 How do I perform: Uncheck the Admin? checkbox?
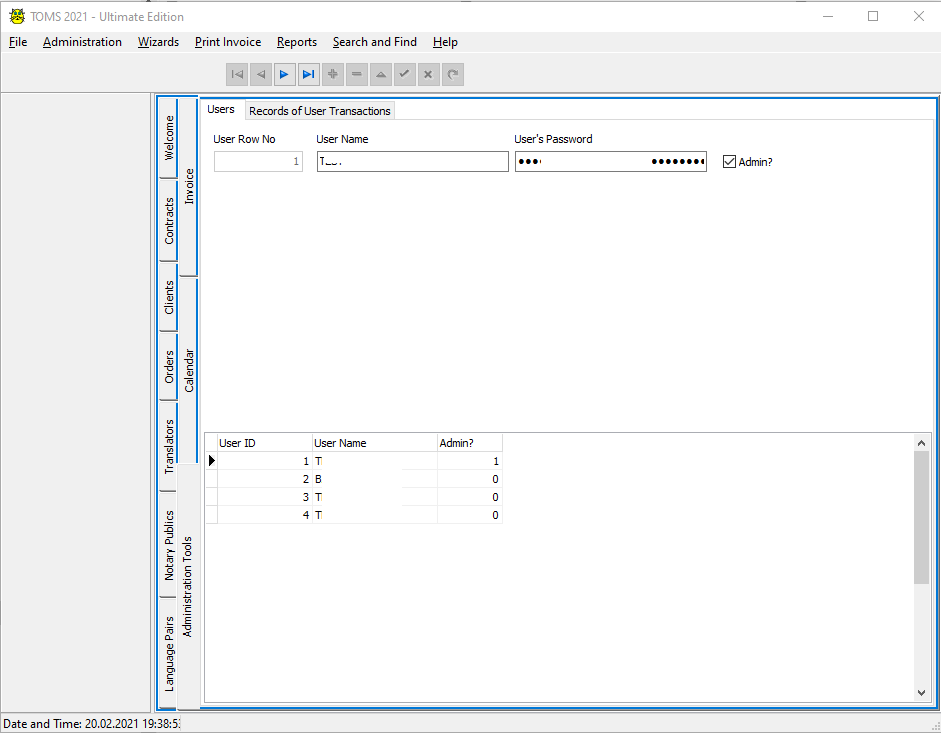click(x=730, y=161)
